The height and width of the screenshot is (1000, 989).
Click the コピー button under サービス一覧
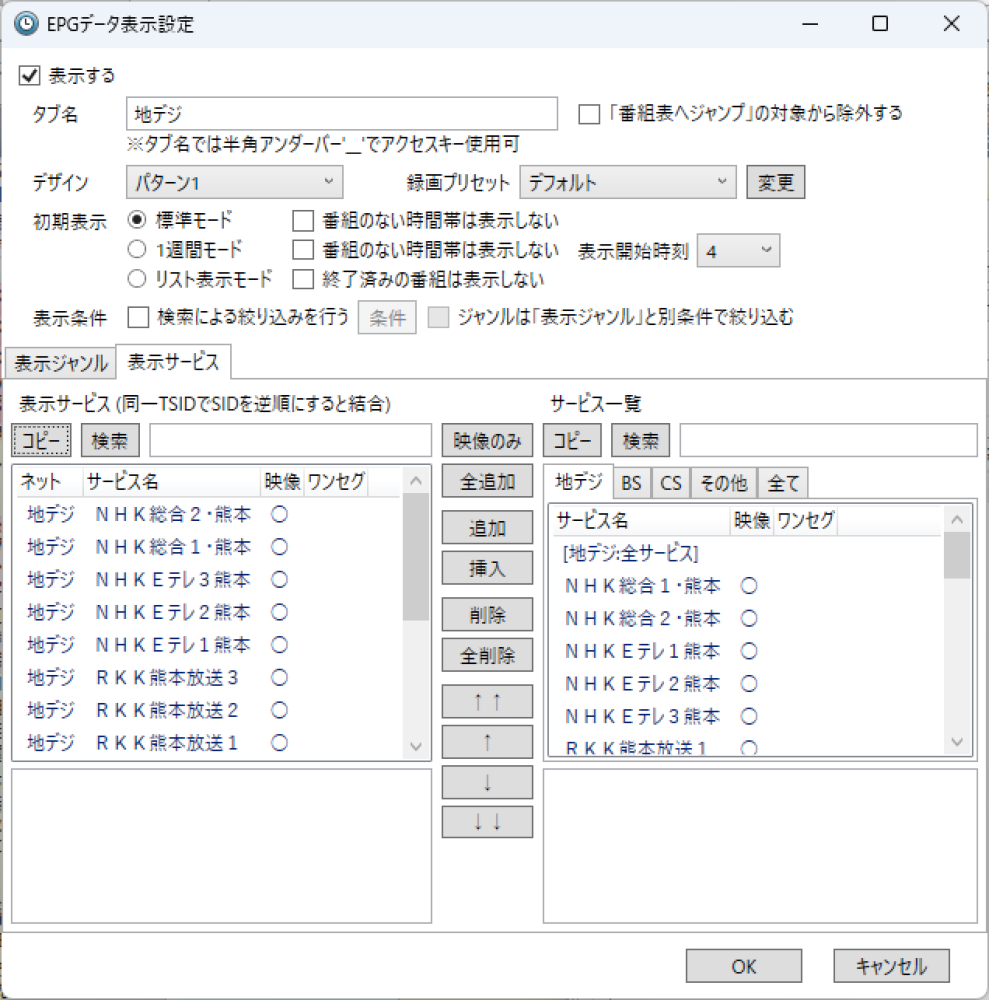tap(572, 440)
